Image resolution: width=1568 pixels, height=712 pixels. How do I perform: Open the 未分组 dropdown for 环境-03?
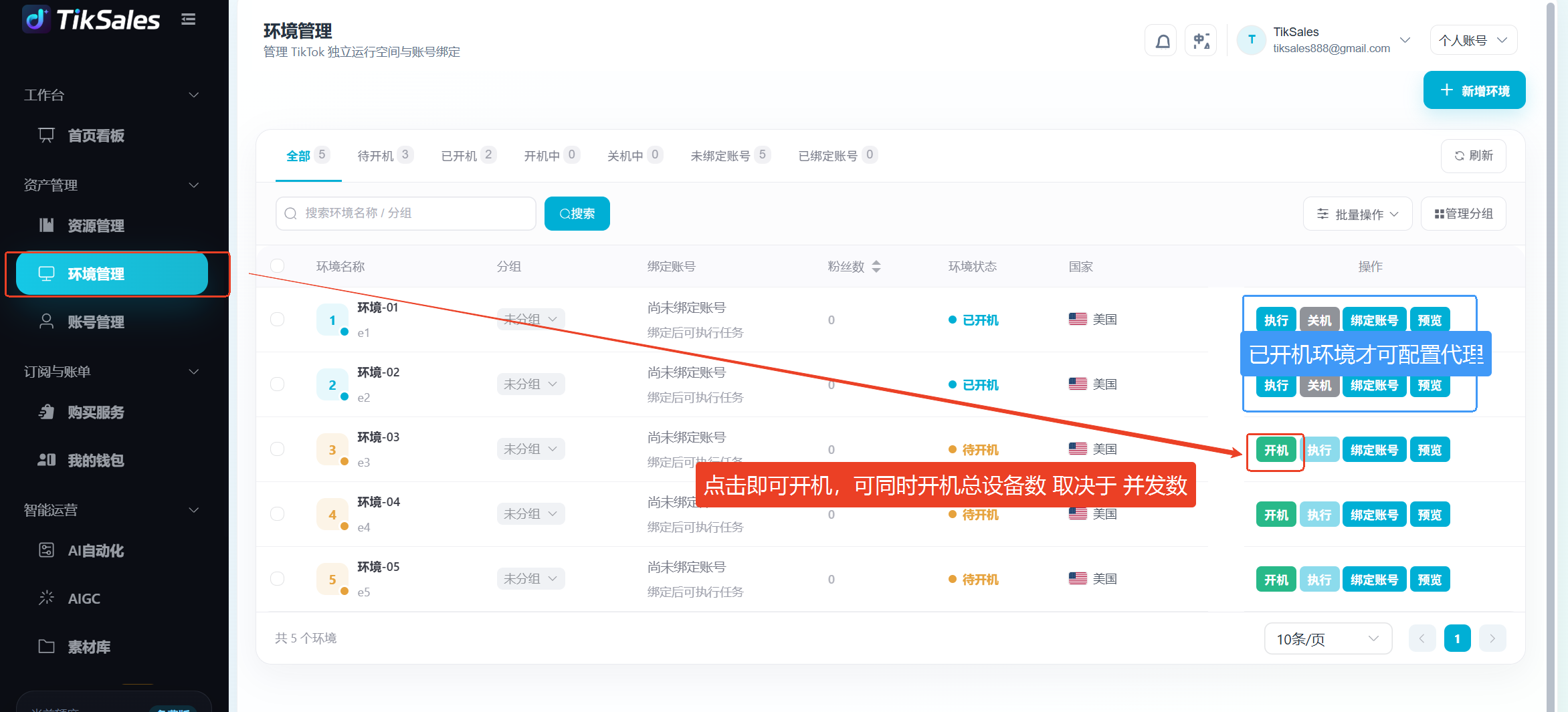(530, 449)
